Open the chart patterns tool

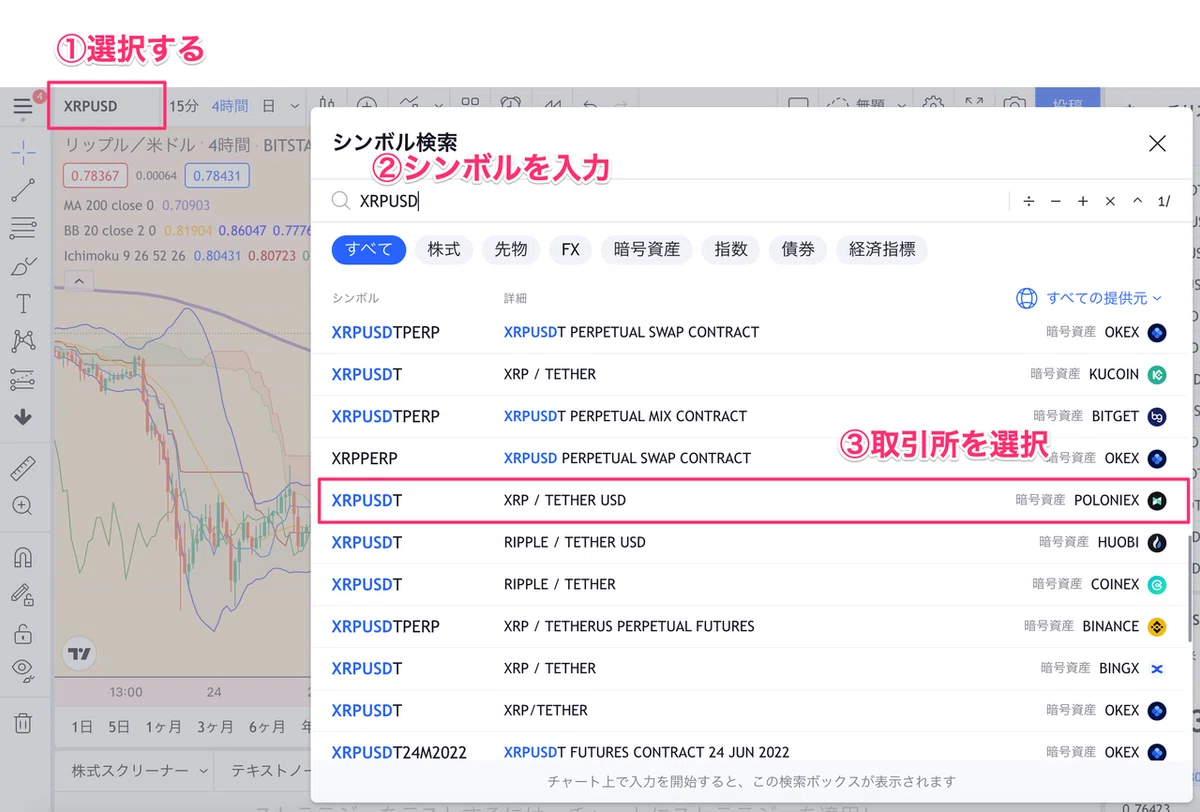[23, 341]
